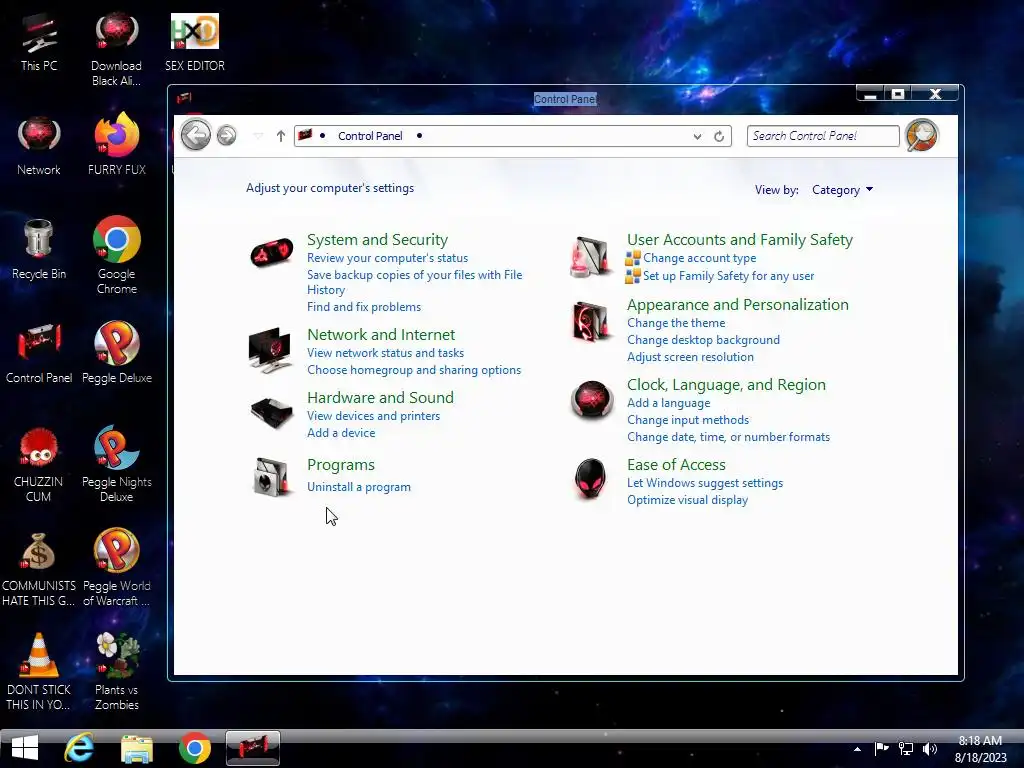Select the Download Black Ali desktop icon
Screen dimensions: 1024x768
point(117,50)
